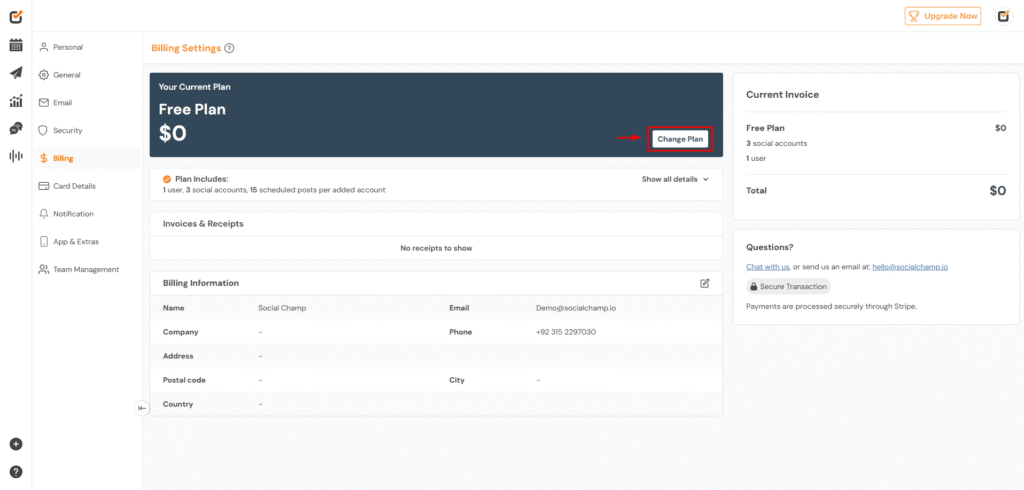
Task: Click the profile logo icon at top right
Action: click(x=1003, y=16)
